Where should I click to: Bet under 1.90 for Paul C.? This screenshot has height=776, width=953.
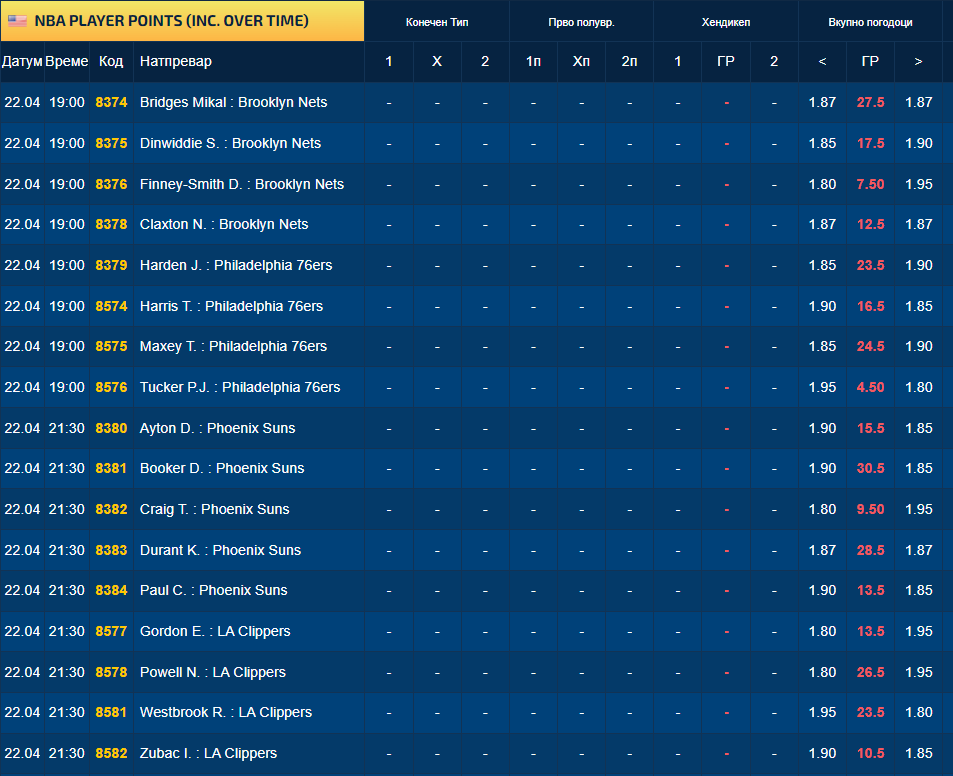point(822,589)
